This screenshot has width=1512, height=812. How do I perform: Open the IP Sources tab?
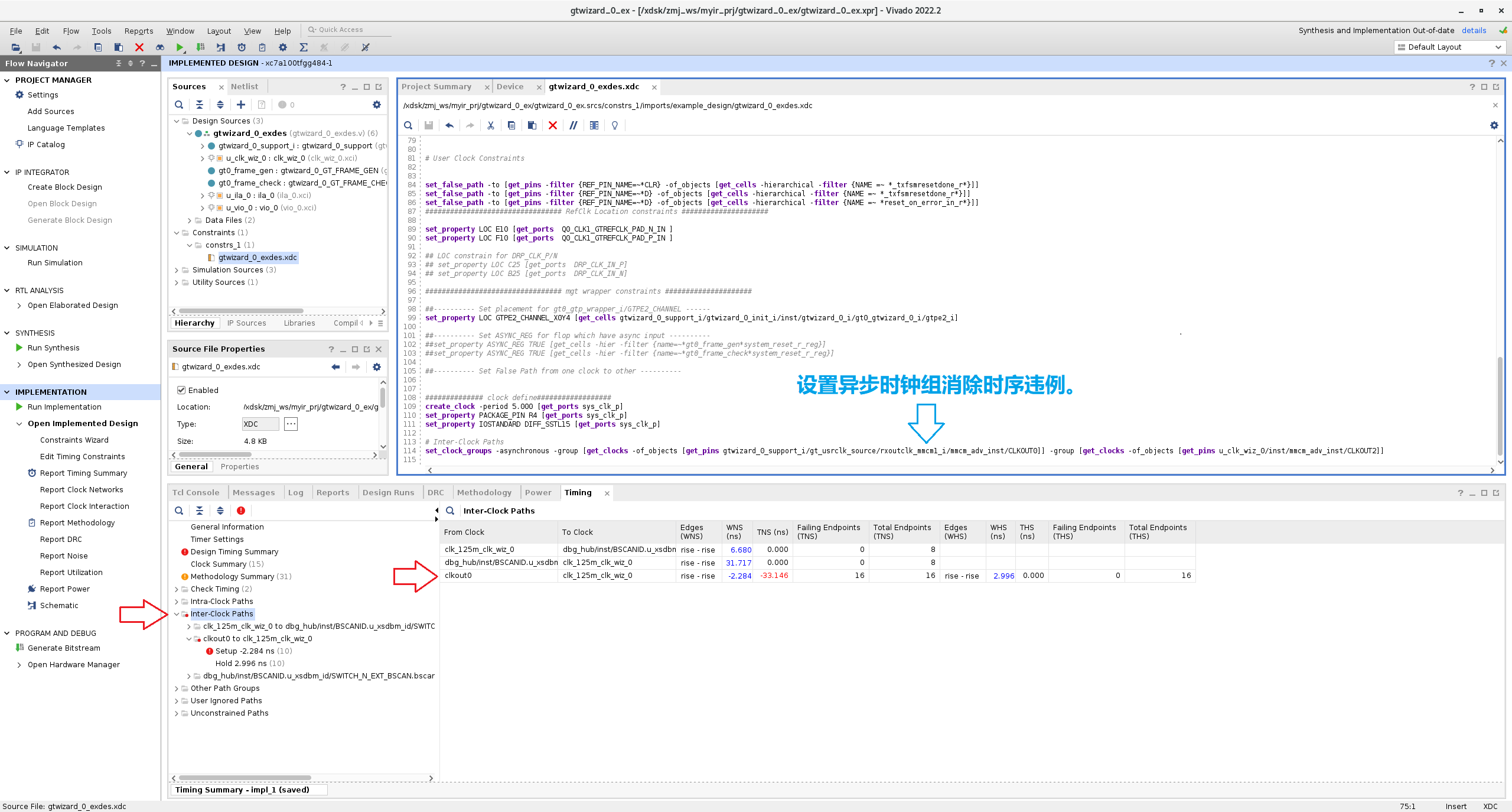click(247, 323)
